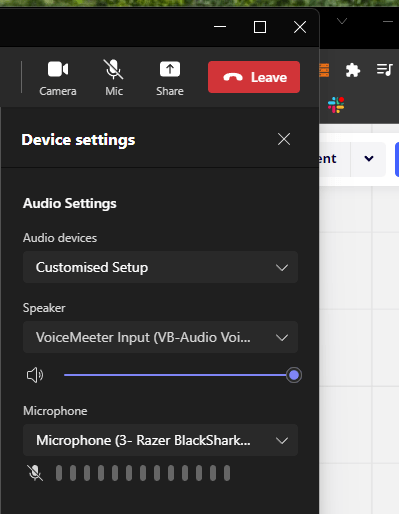Image resolution: width=399 pixels, height=514 pixels.
Task: Leave the meeting with the red button
Action: pyautogui.click(x=254, y=77)
